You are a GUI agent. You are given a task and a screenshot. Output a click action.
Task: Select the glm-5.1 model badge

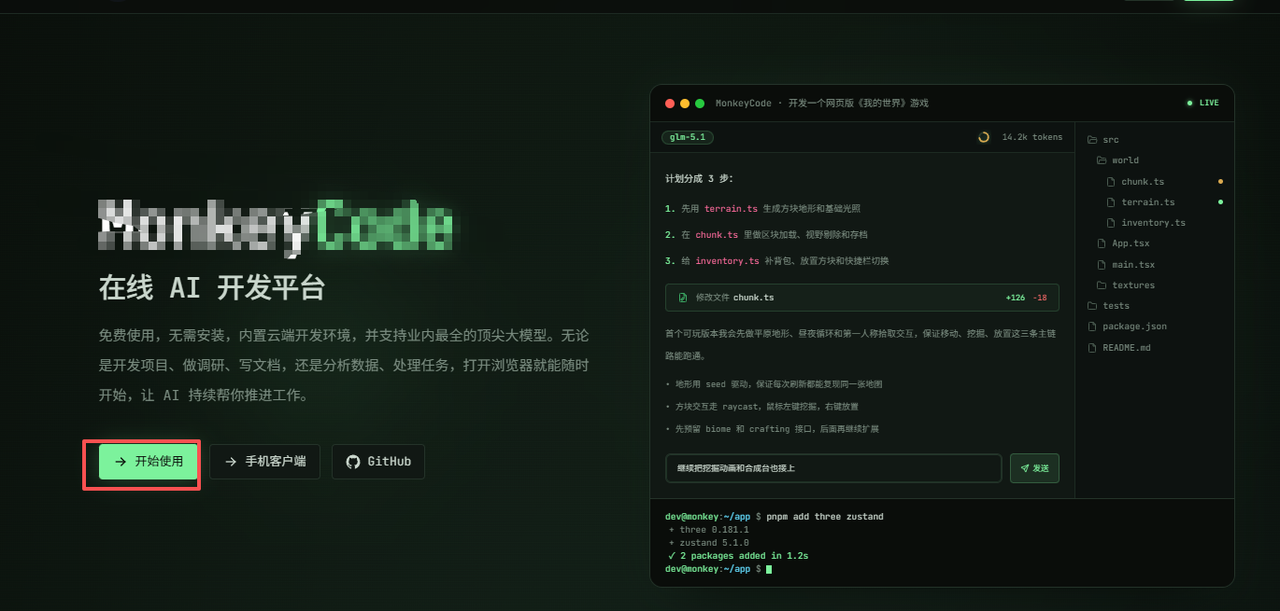(687, 137)
